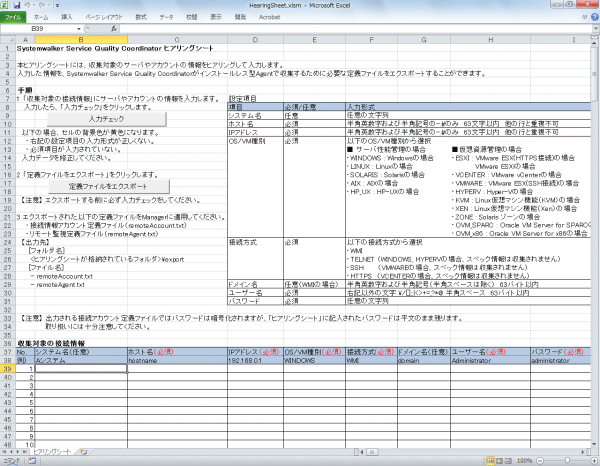
Task: Click the macro recording icon in status bar
Action: tap(32, 461)
